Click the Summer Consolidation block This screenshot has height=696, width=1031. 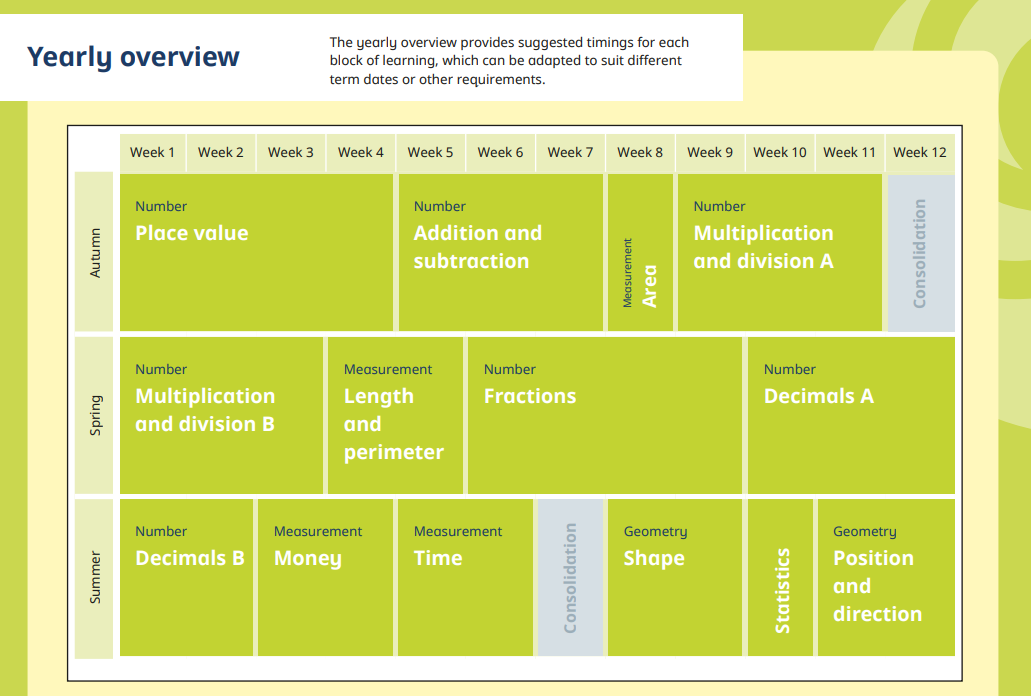[570, 577]
